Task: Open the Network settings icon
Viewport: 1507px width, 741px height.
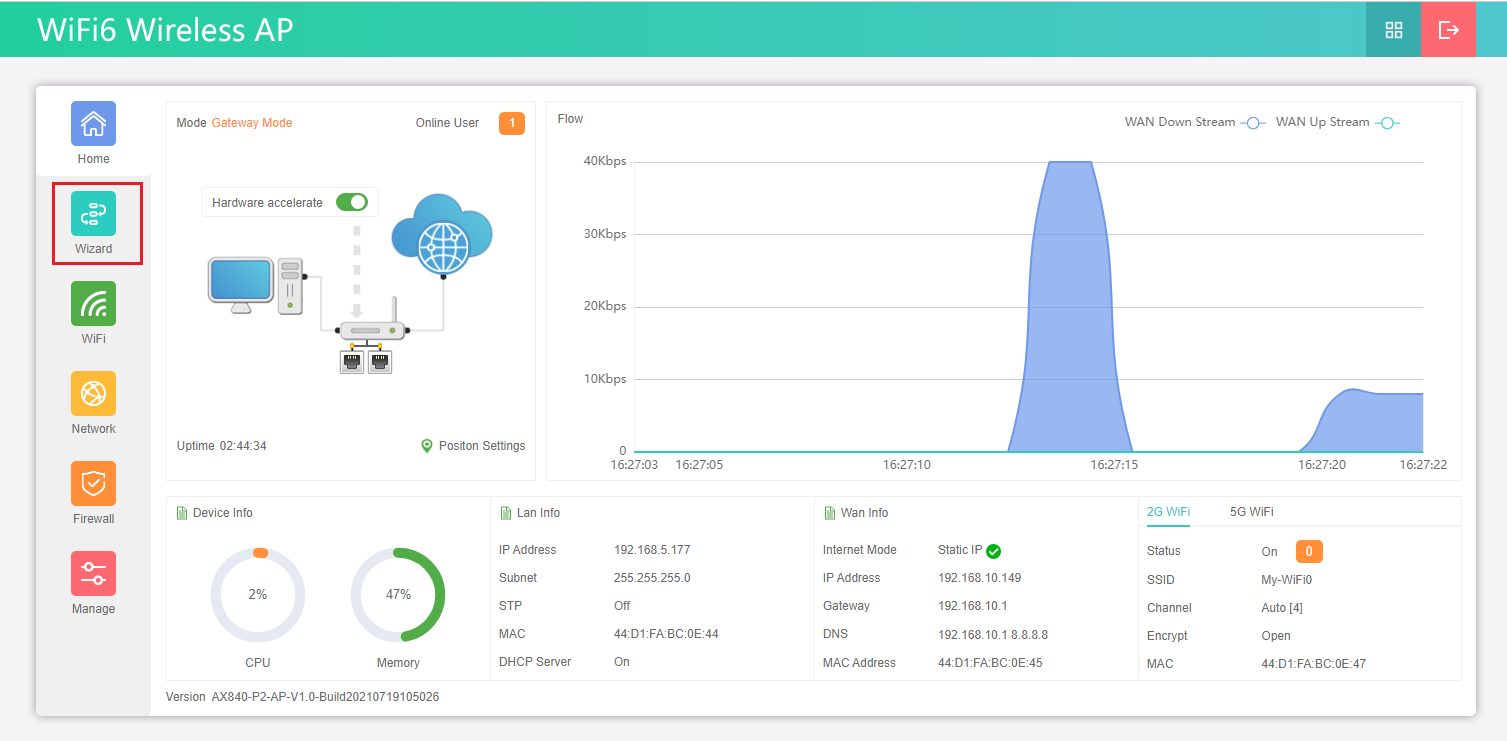Action: click(x=93, y=394)
